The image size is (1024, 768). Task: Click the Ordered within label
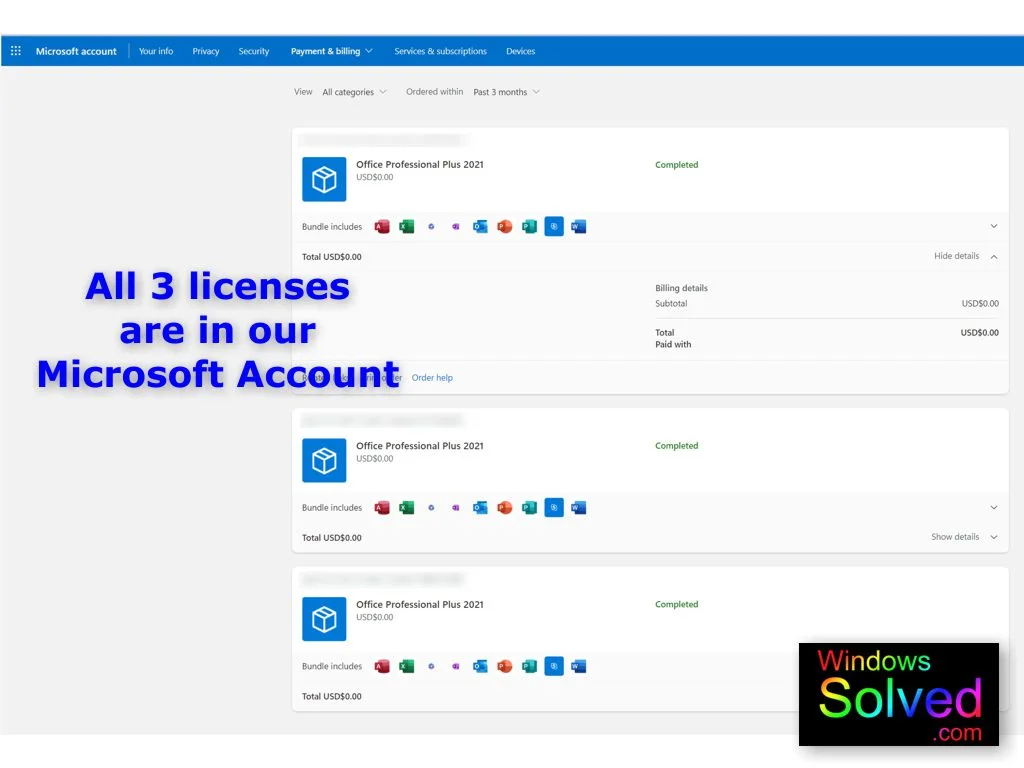[434, 91]
